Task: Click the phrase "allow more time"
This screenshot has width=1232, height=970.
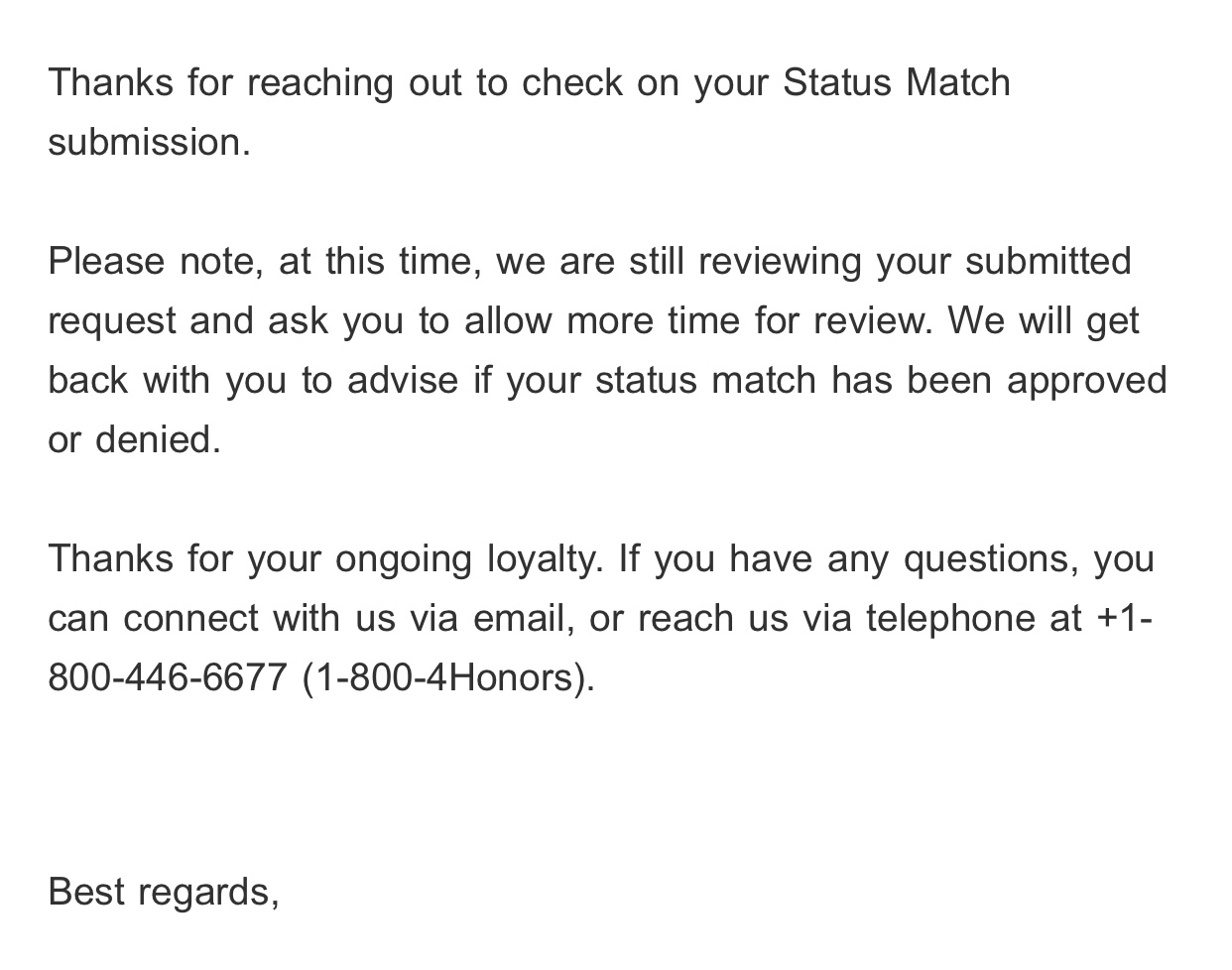Action: [602, 320]
